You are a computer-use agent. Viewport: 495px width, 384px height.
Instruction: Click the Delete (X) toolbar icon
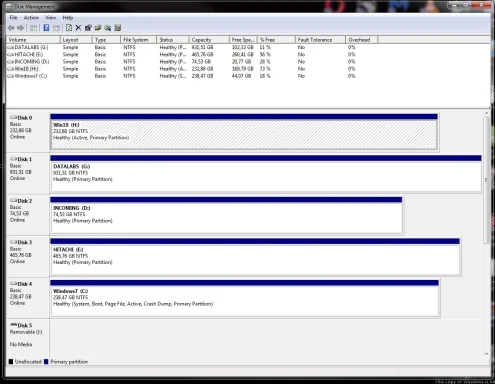78,28
